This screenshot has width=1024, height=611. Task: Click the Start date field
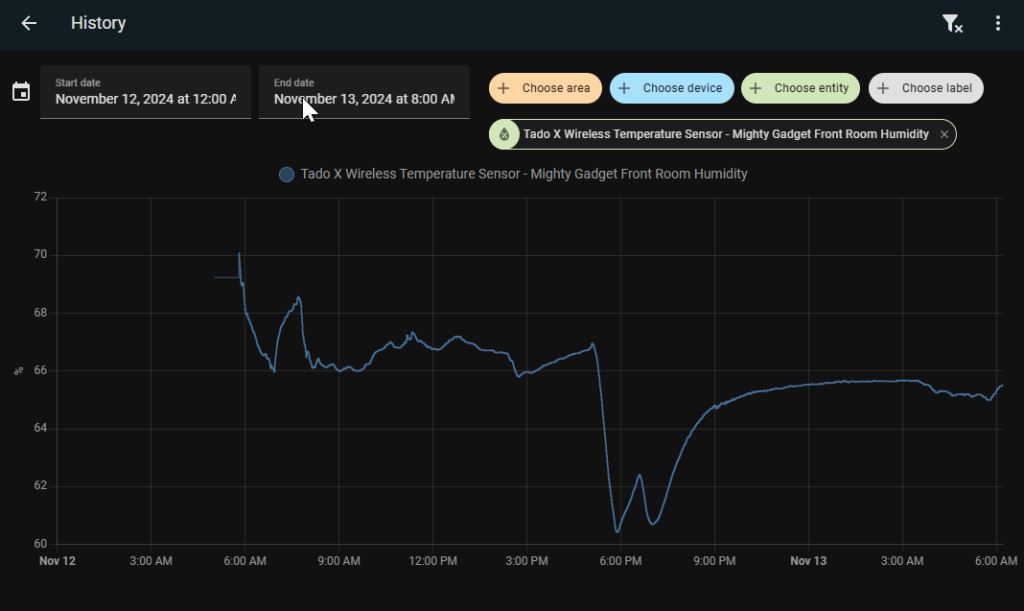tap(145, 92)
